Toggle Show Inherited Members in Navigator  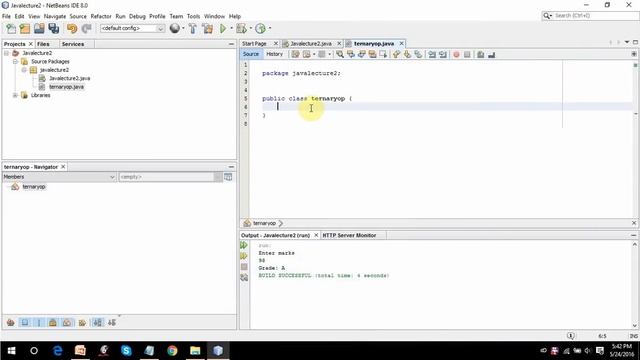click(x=11, y=322)
